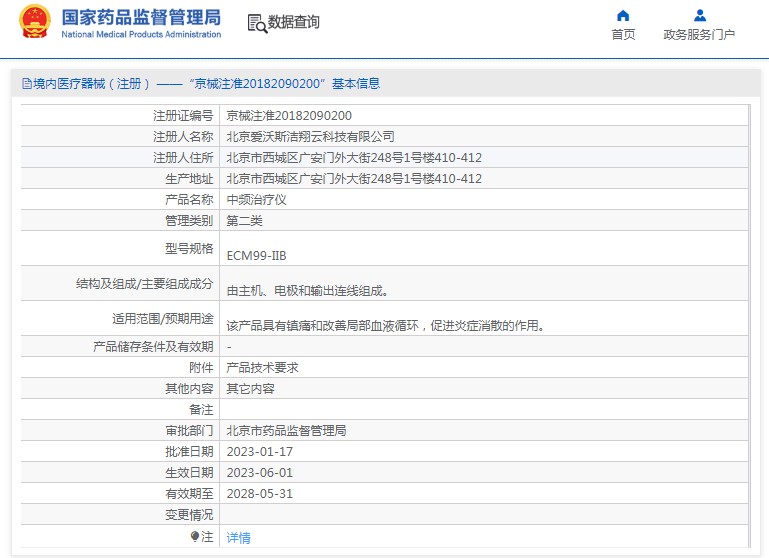Click the 注册人名称 label
The height and width of the screenshot is (558, 769).
click(183, 136)
